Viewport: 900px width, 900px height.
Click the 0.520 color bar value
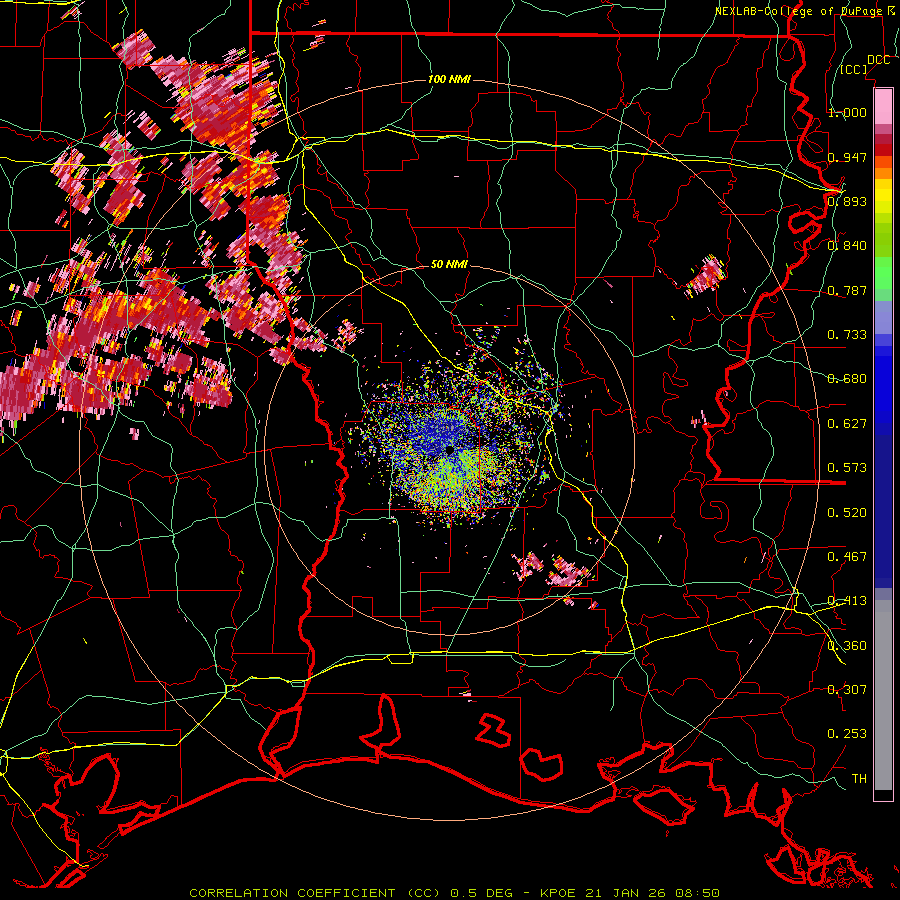tap(847, 513)
